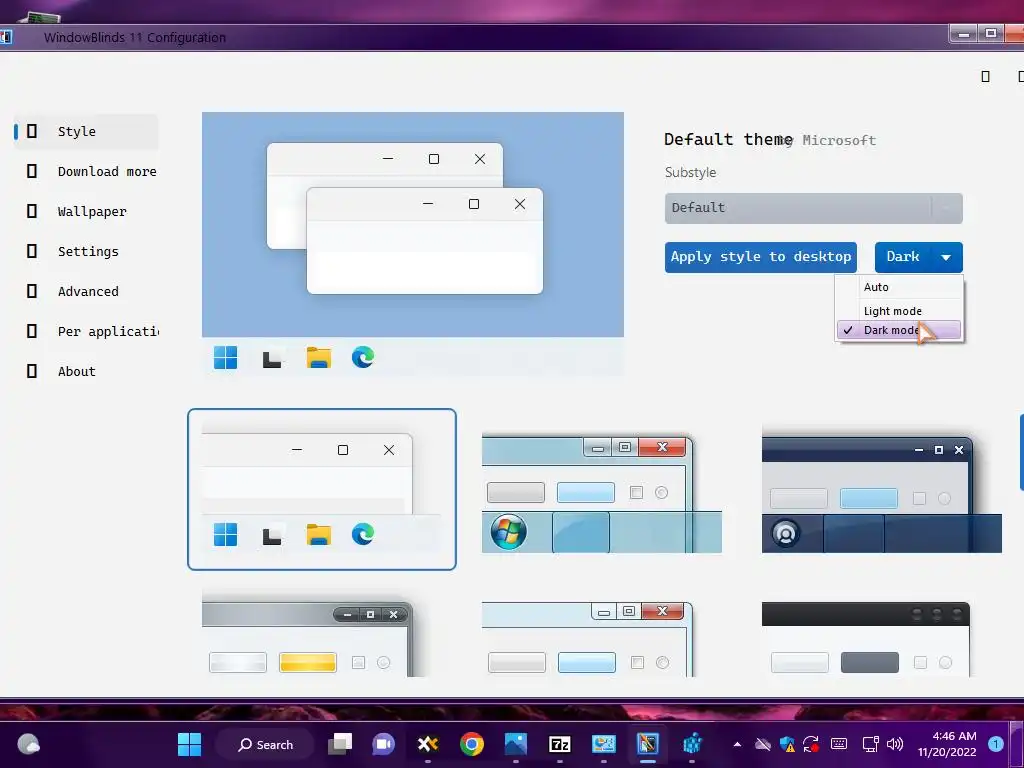Switch to the Advanced section
Viewport: 1024px width, 768px height.
point(86,291)
